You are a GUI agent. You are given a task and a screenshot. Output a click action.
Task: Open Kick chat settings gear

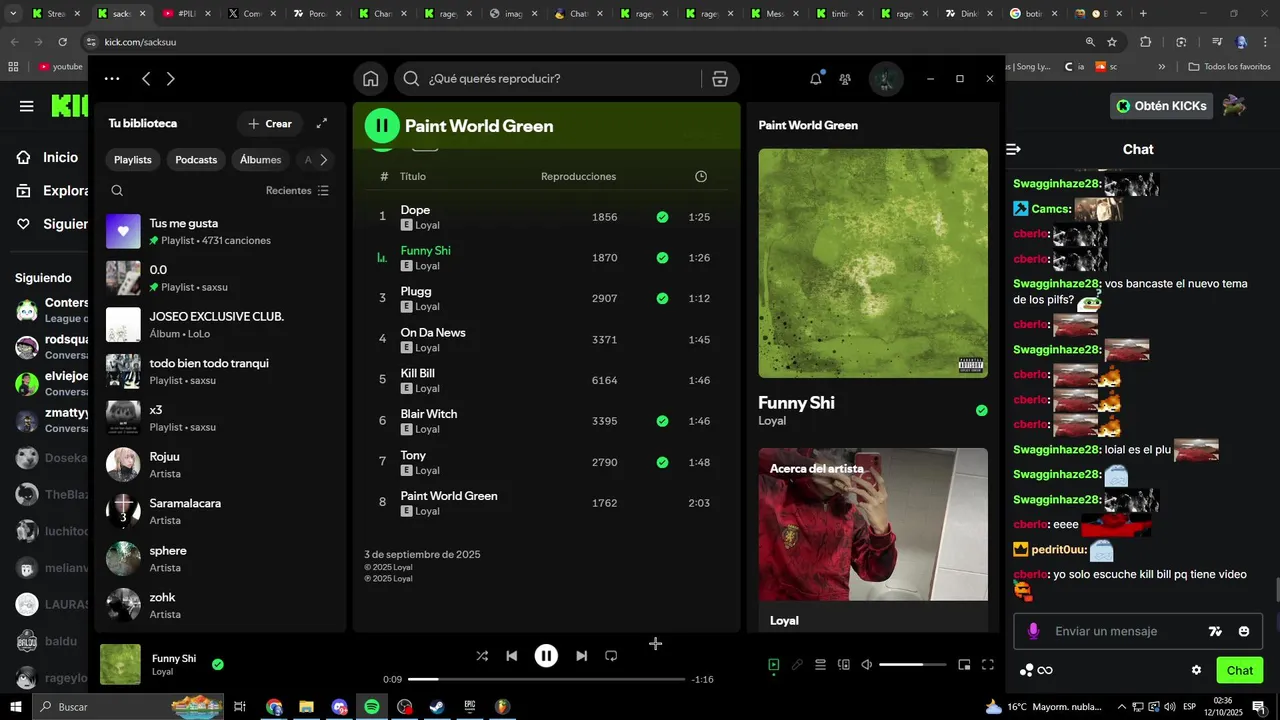pyautogui.click(x=1196, y=670)
